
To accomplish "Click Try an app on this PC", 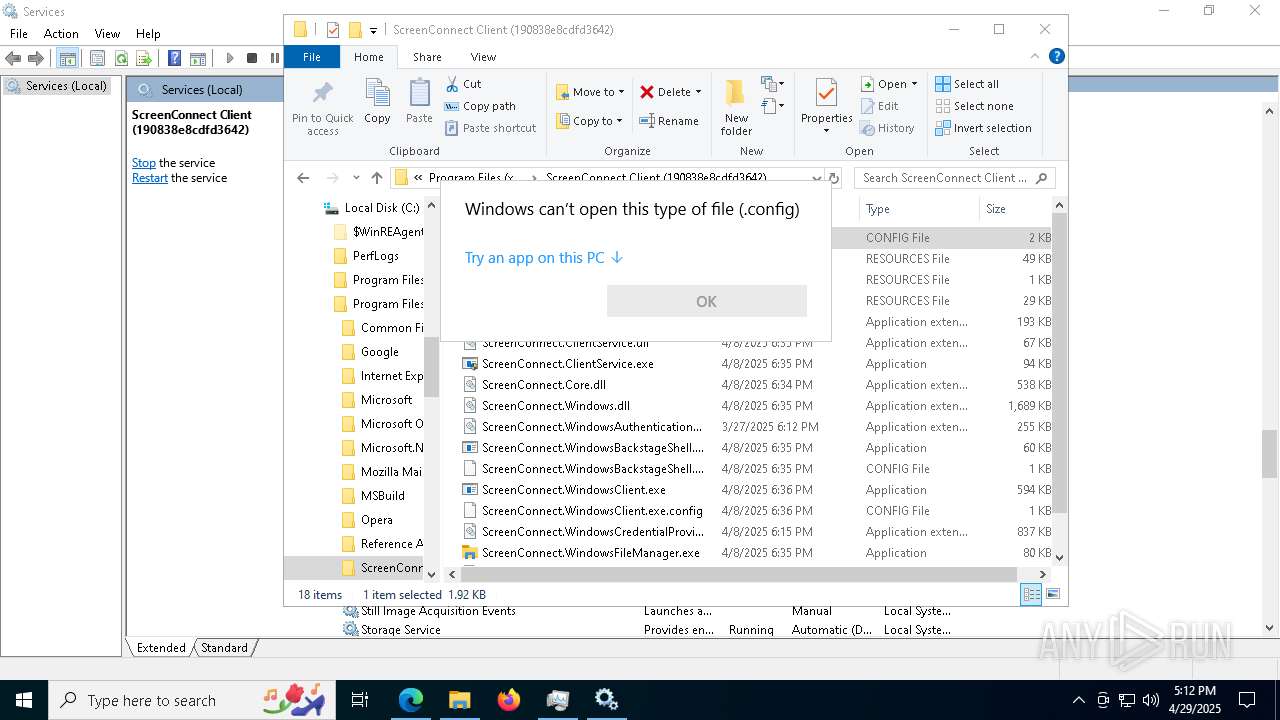I will [544, 258].
